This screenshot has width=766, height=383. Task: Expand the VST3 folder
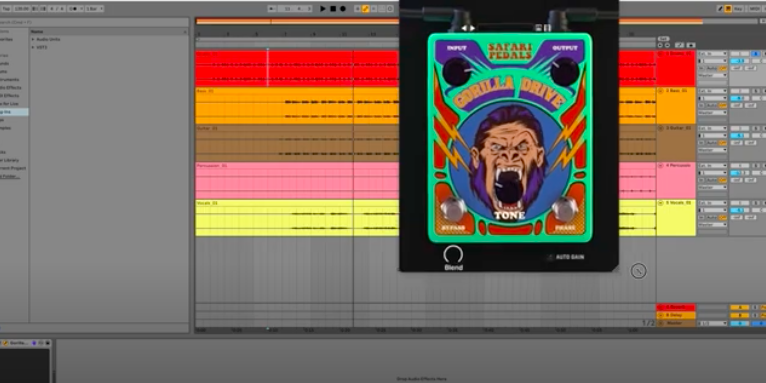(x=33, y=47)
